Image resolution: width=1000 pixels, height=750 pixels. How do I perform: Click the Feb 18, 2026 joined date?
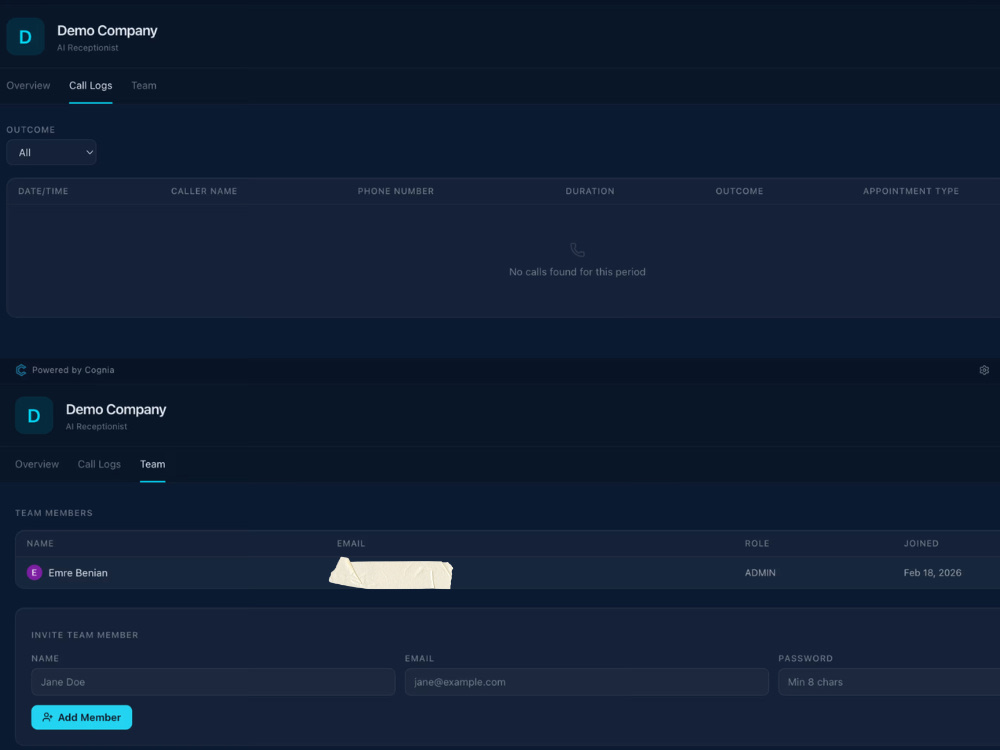pyautogui.click(x=932, y=573)
